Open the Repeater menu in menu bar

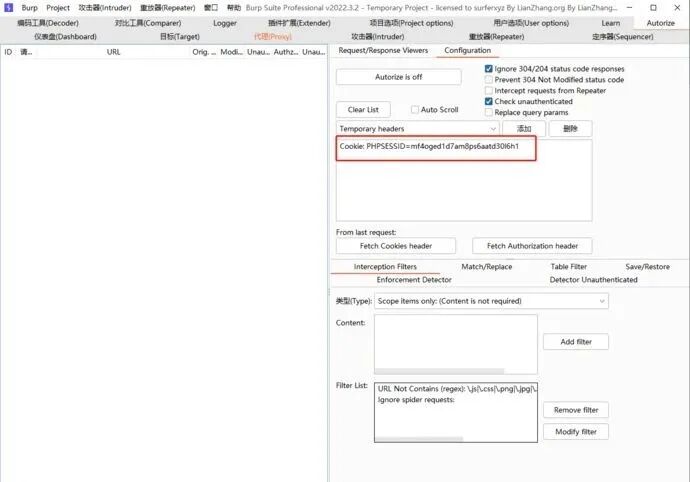[167, 8]
